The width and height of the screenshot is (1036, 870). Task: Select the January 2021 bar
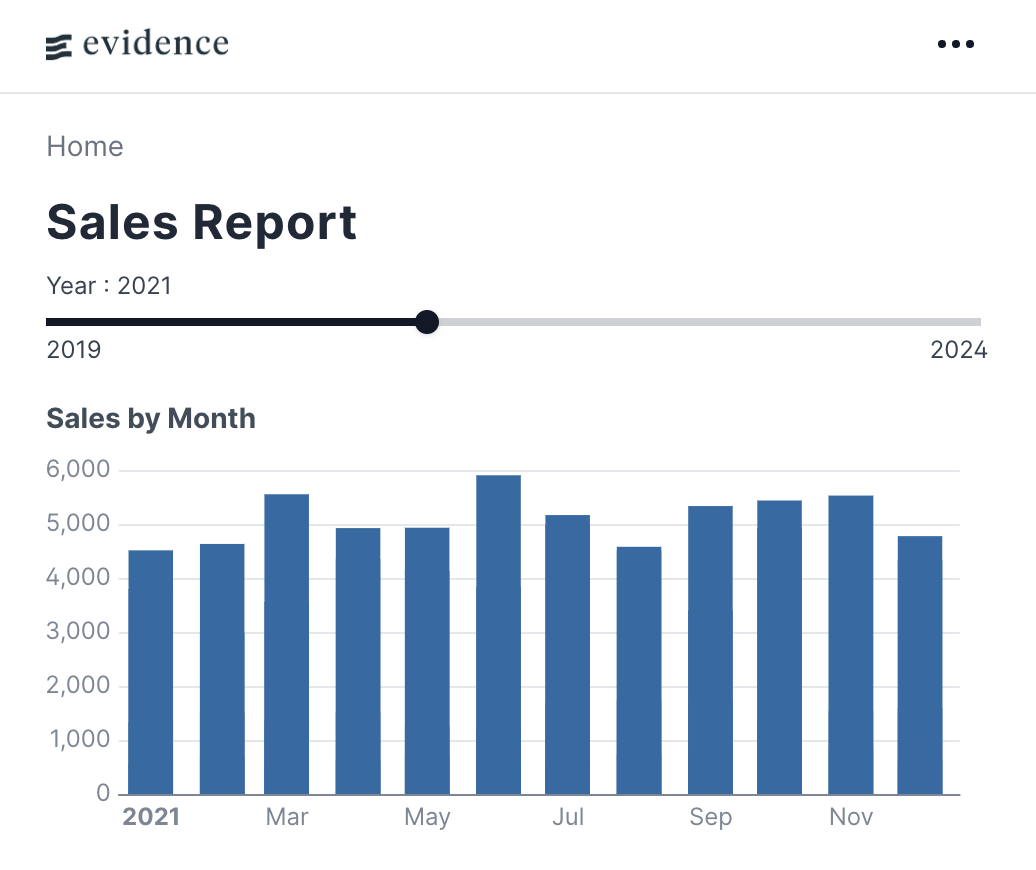[151, 672]
